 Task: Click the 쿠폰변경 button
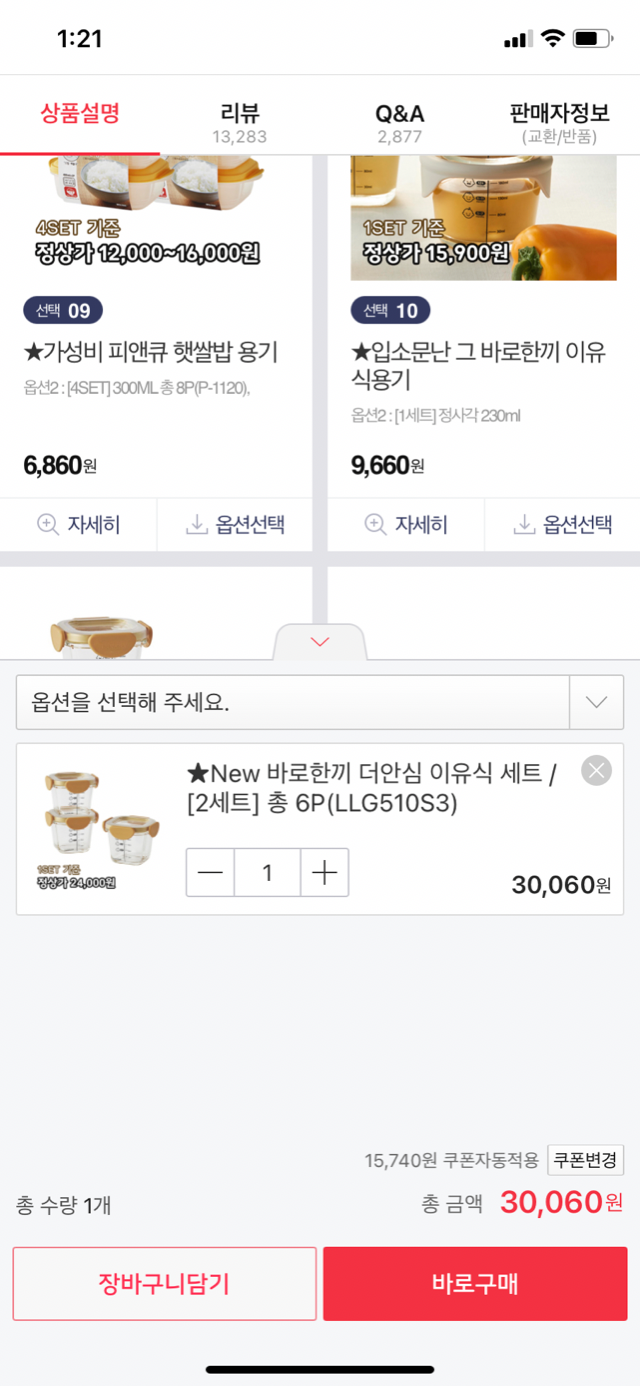(585, 1160)
